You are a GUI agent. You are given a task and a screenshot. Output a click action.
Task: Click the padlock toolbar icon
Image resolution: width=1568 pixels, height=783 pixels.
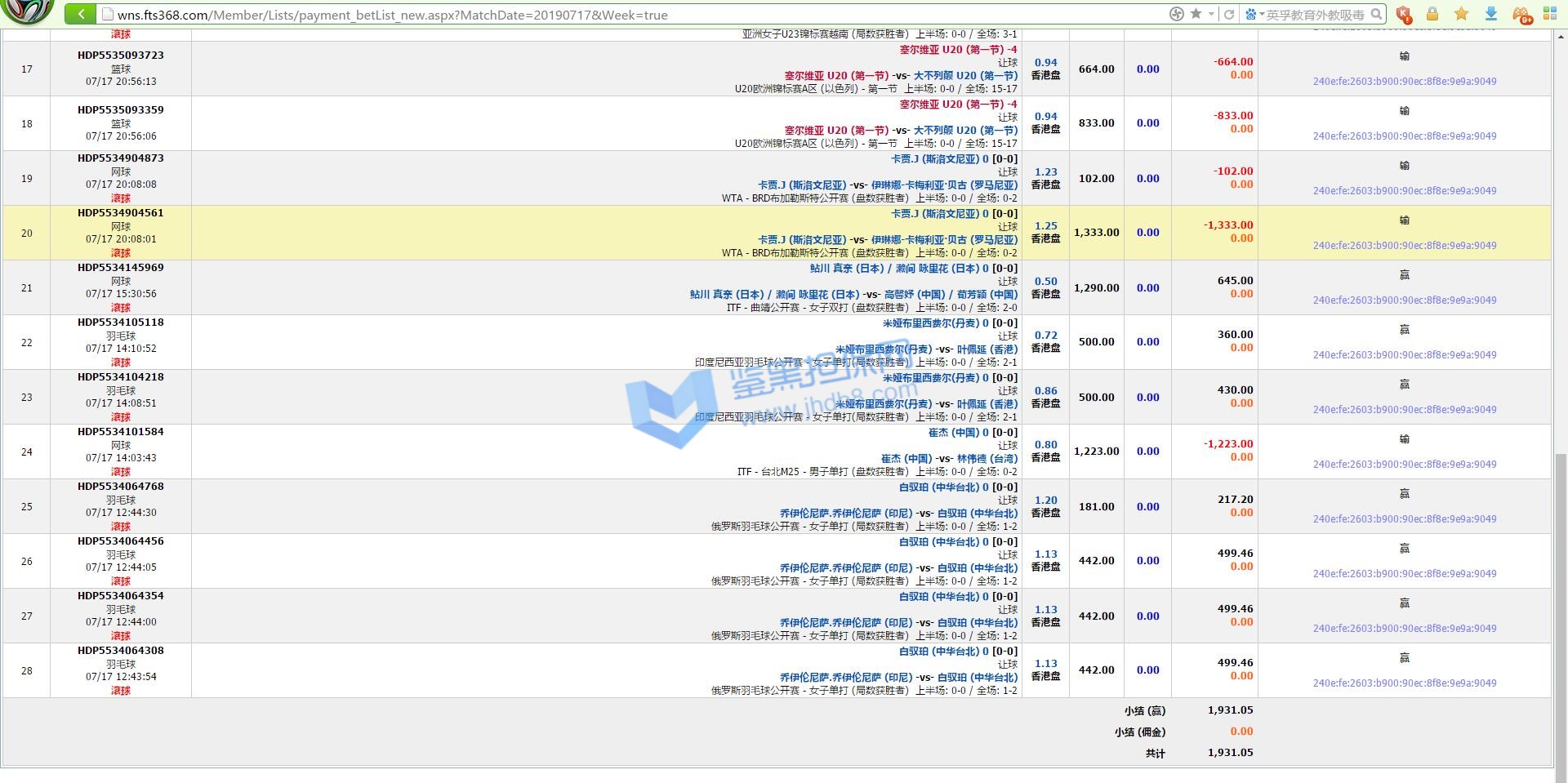pyautogui.click(x=1432, y=14)
